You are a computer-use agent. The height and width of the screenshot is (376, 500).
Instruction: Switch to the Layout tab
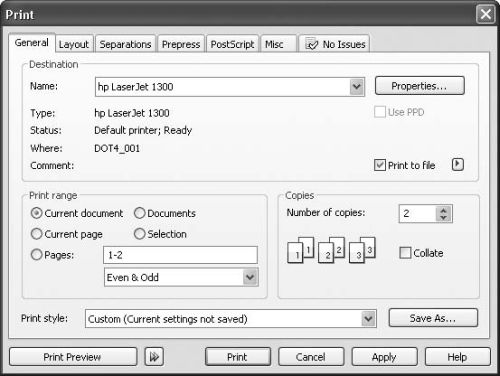tap(74, 44)
